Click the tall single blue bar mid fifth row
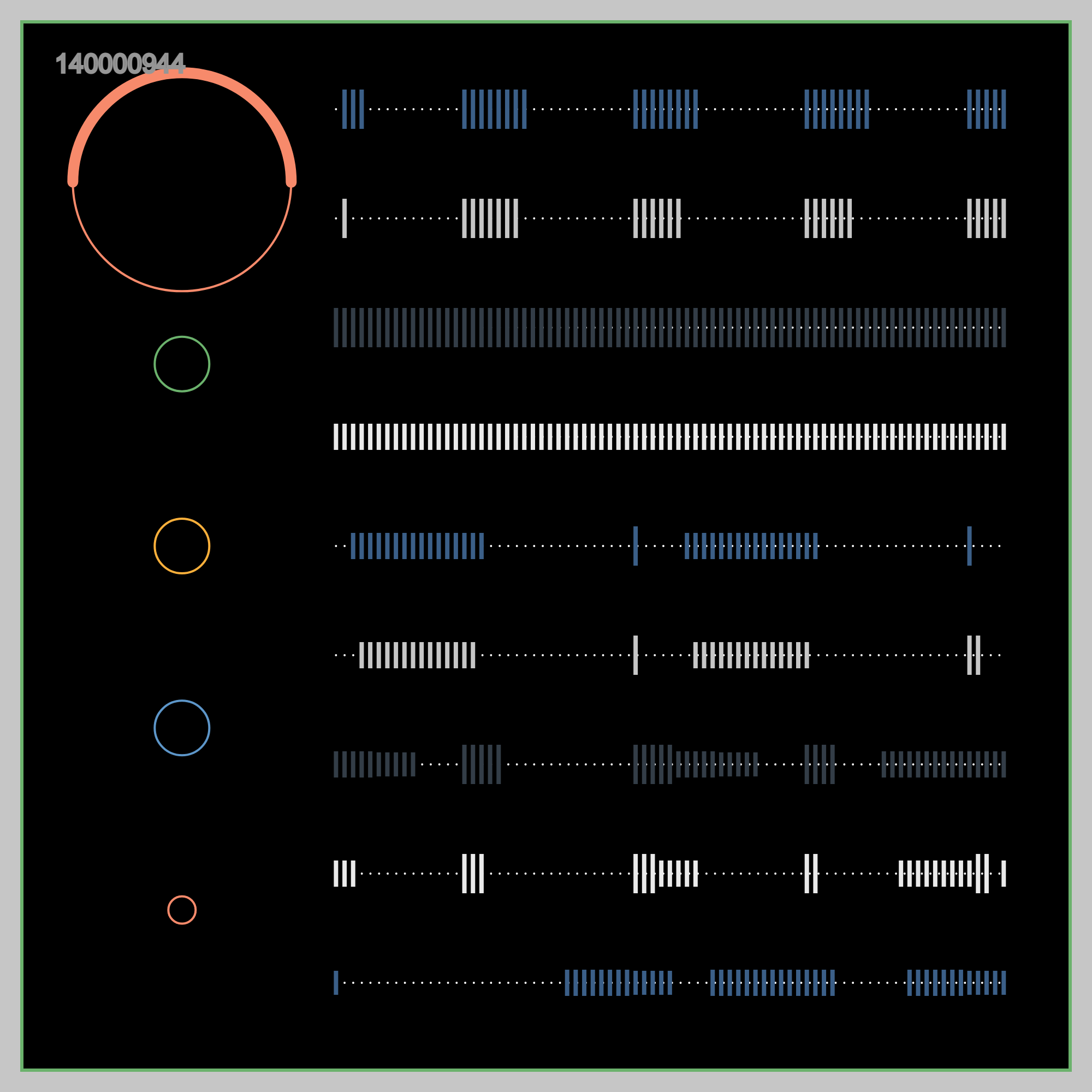 [x=636, y=546]
